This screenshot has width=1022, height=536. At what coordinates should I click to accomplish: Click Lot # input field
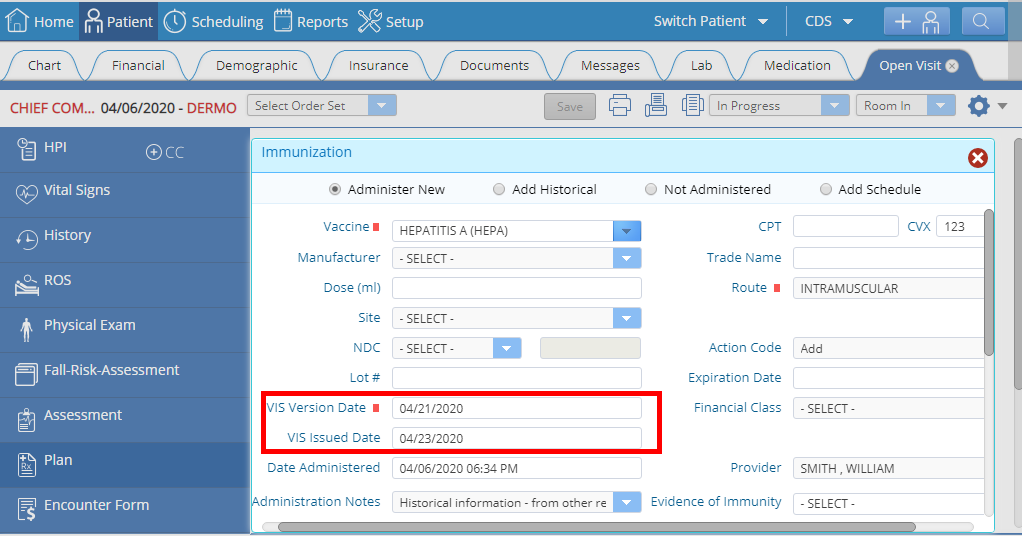point(516,378)
